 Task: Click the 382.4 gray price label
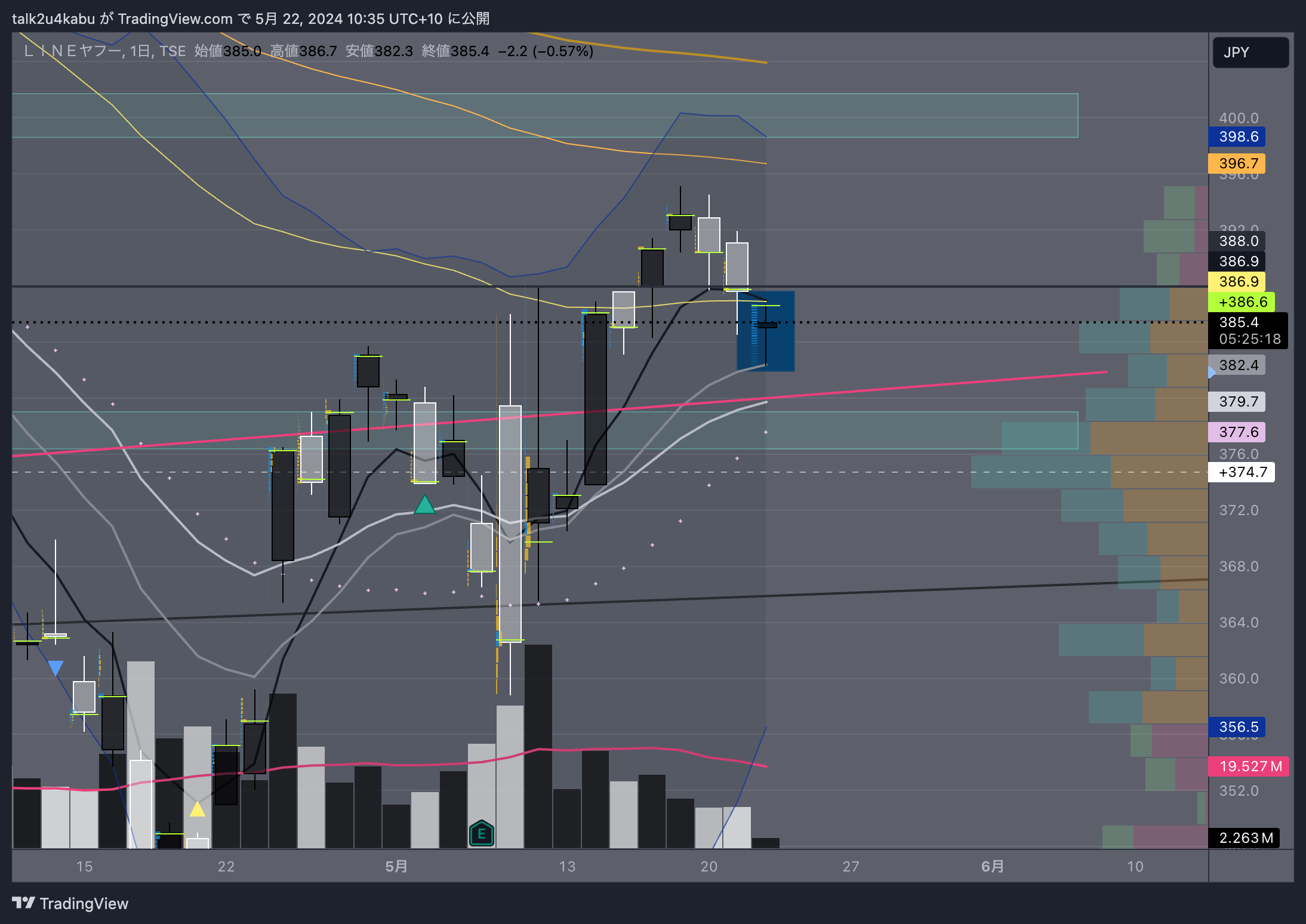coord(1237,365)
